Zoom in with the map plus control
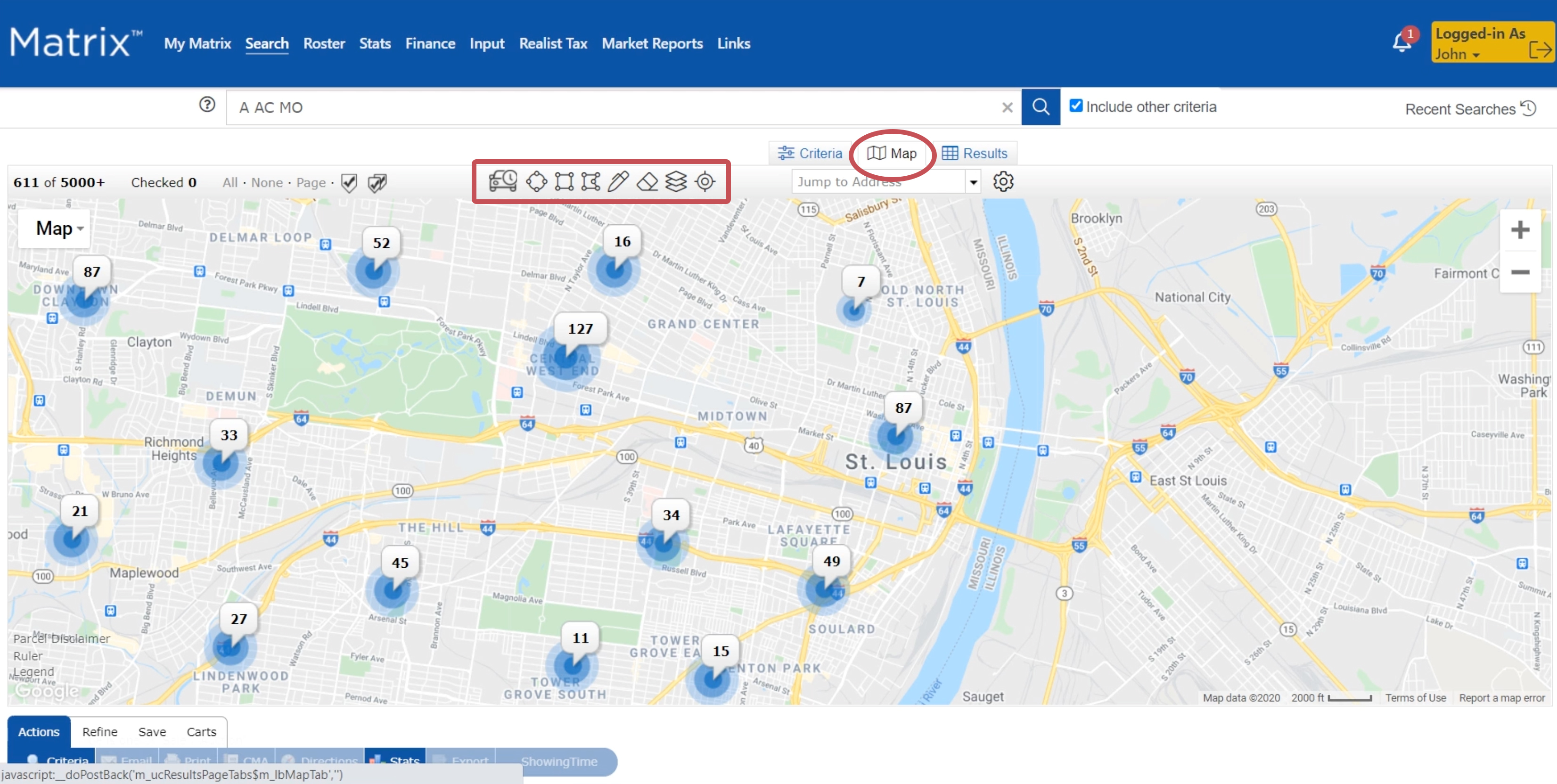 (1519, 230)
